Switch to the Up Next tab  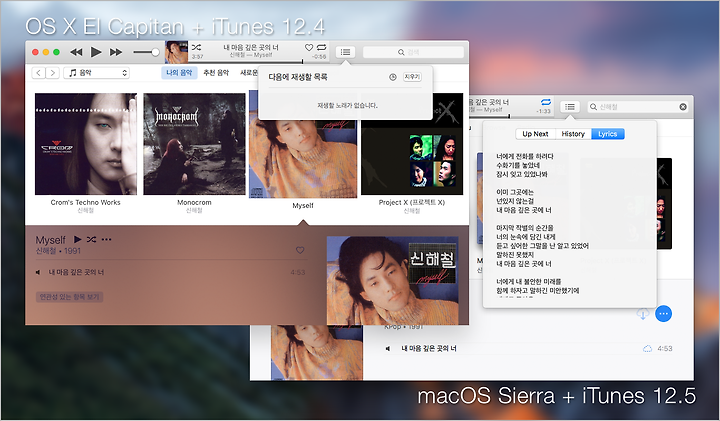[535, 134]
